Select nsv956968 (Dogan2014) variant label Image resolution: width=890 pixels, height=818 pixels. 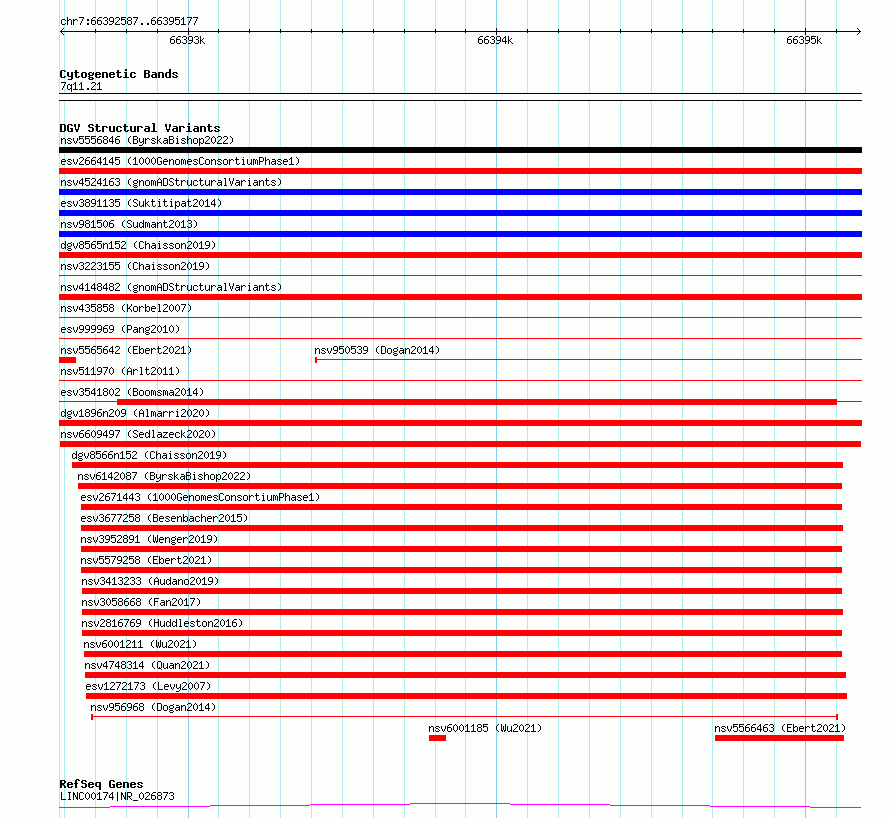point(153,707)
